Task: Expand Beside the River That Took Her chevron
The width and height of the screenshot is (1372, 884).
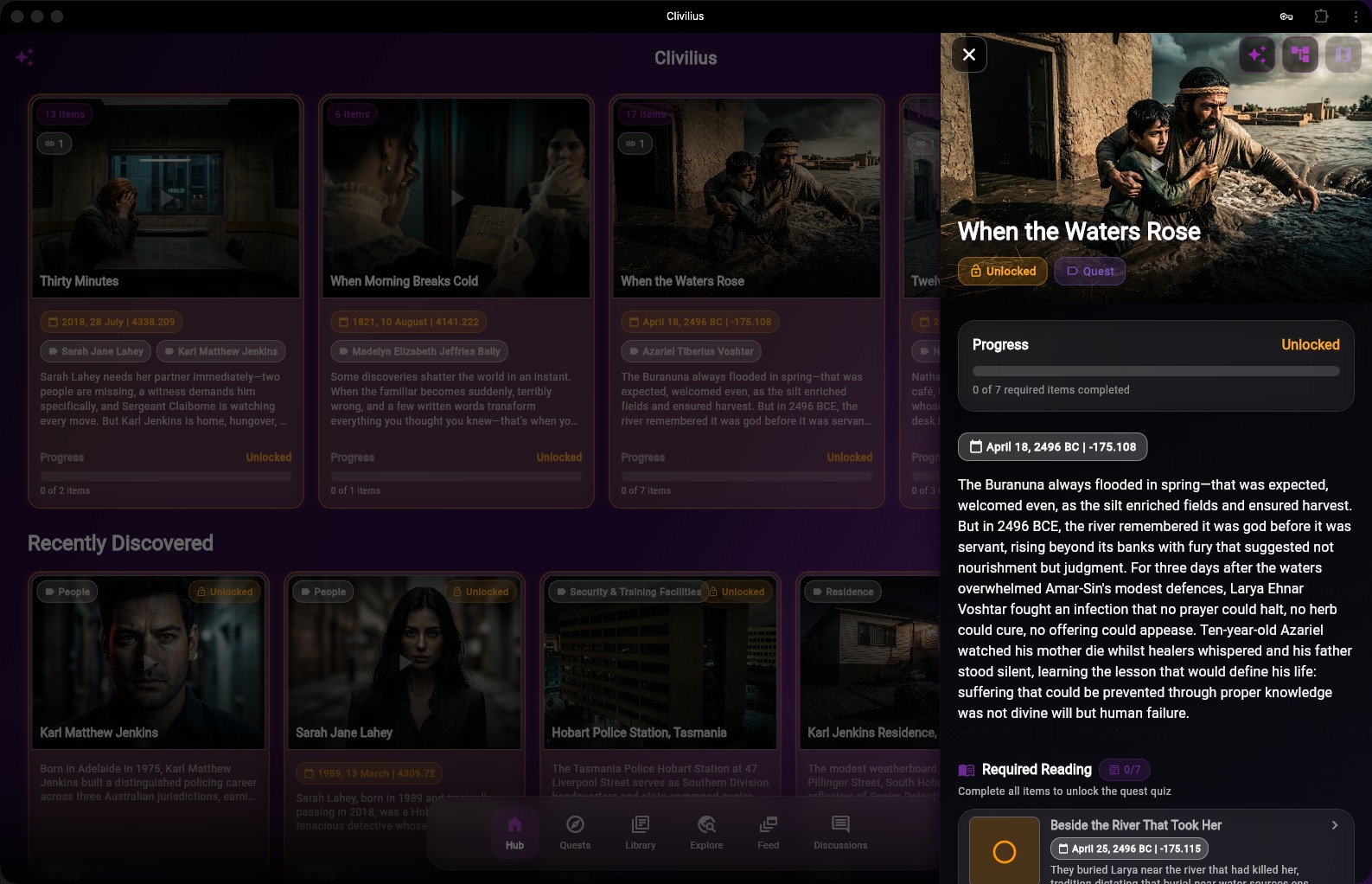Action: (1335, 825)
